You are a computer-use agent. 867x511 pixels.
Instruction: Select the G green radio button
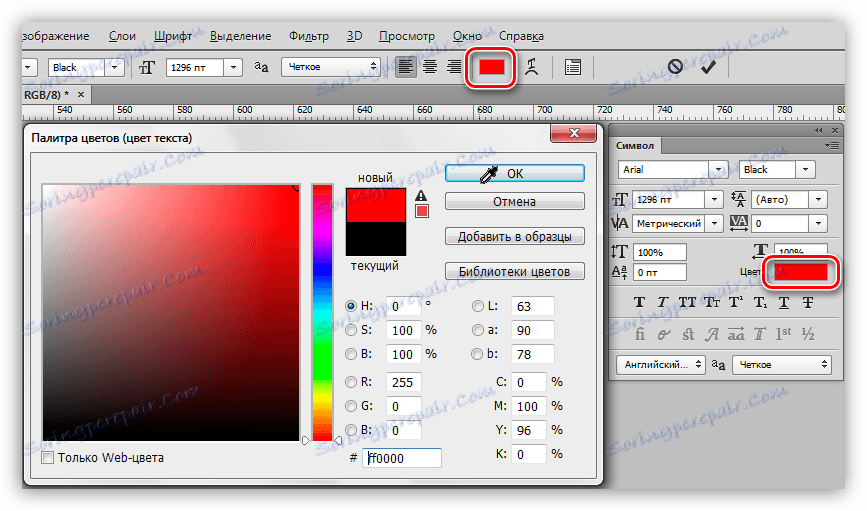[351, 406]
